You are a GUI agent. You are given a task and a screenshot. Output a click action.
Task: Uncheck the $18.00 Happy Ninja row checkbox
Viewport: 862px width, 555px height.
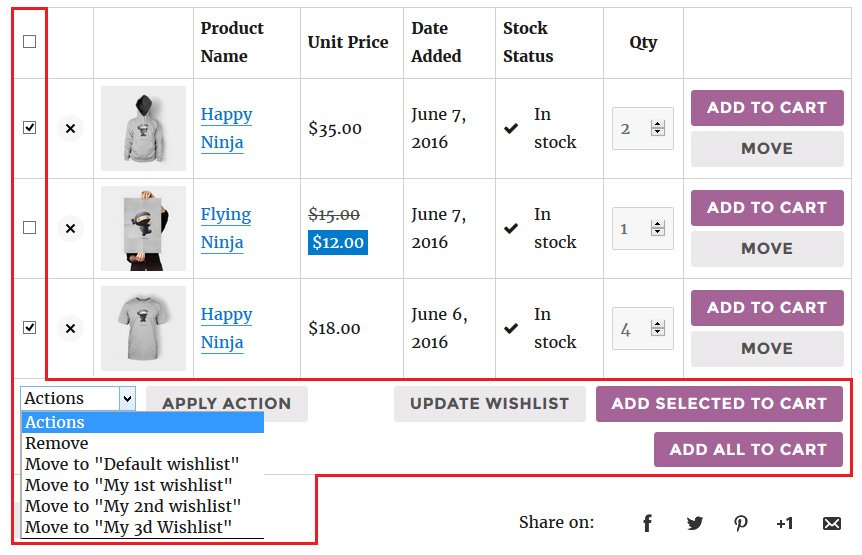point(30,328)
